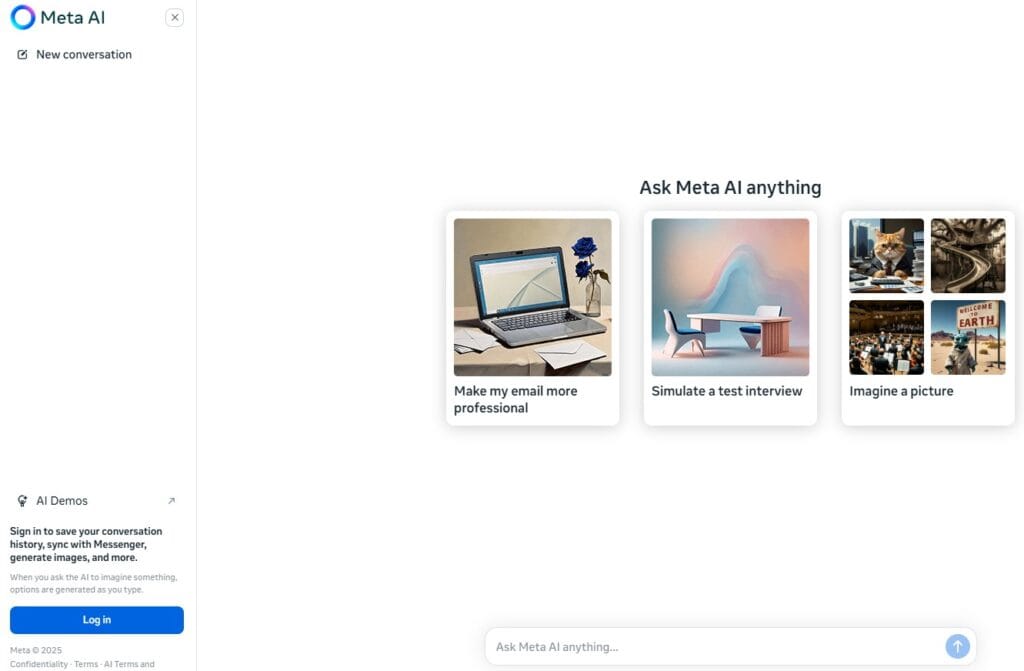
Task: Click the New conversation pencil icon
Action: (22, 54)
